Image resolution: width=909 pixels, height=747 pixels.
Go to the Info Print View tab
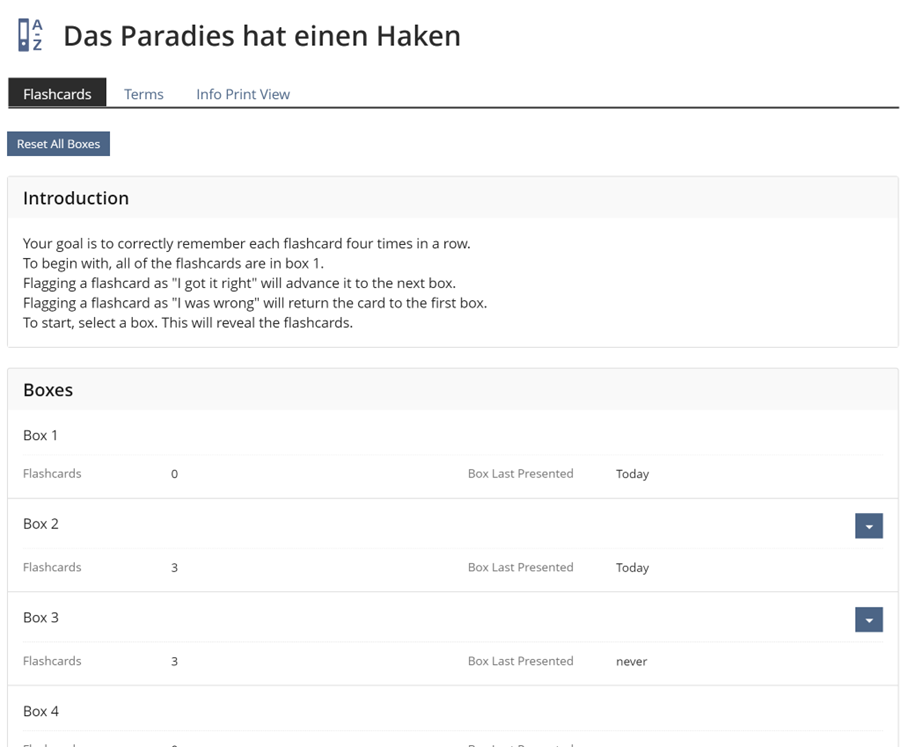243,94
